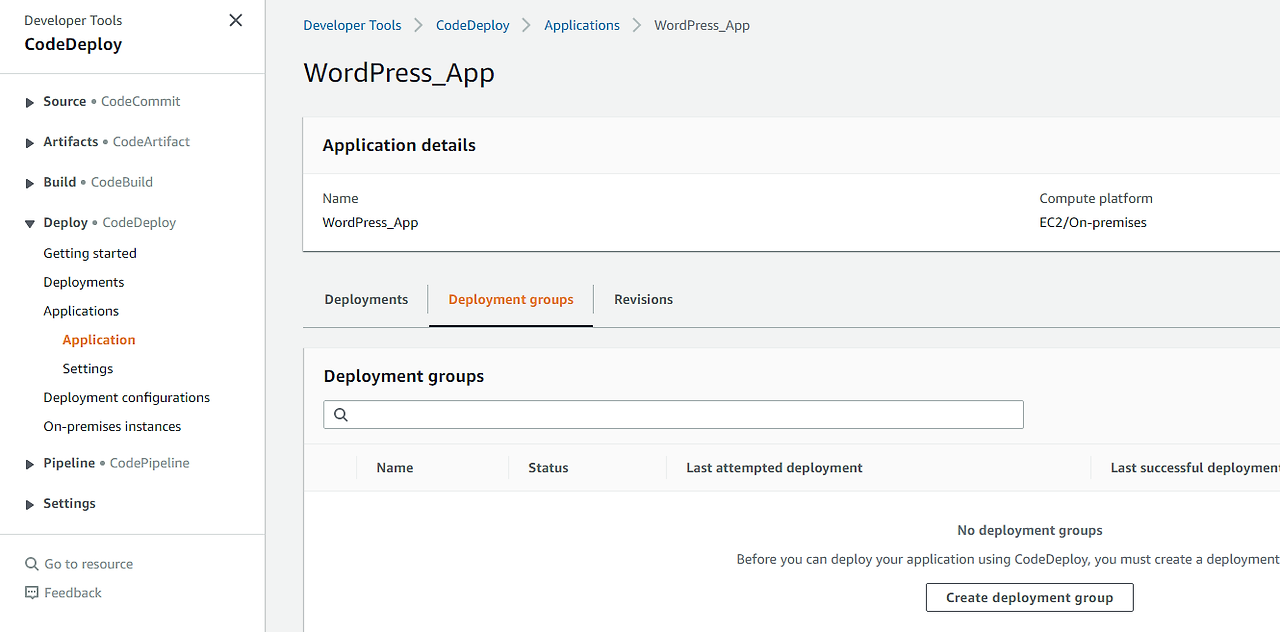Open Developer Tools breadcrumb link
Viewport: 1280px width, 632px height.
pyautogui.click(x=352, y=25)
